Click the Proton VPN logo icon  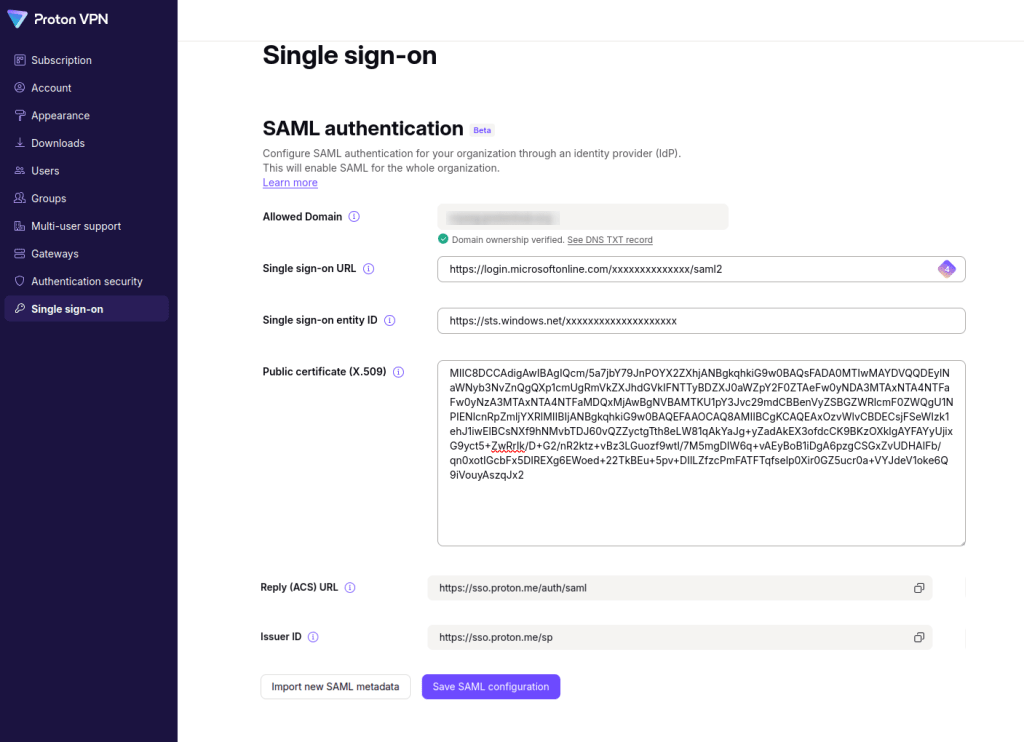click(x=18, y=19)
